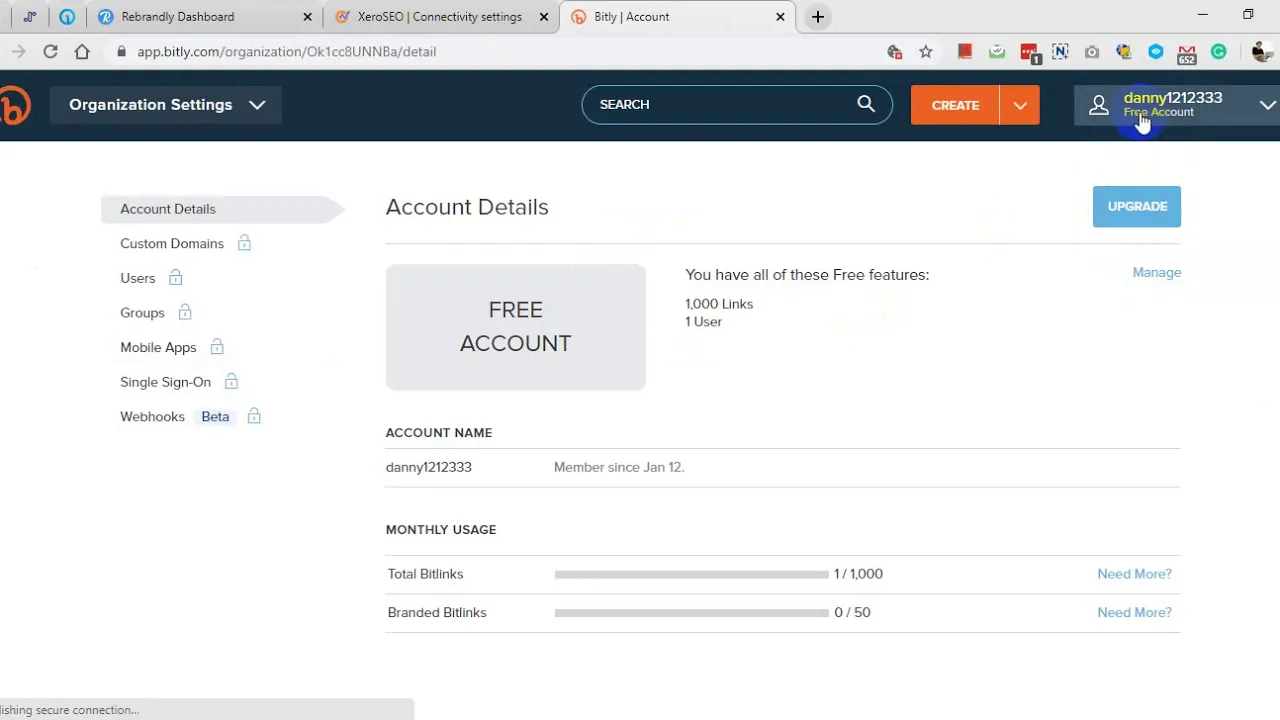This screenshot has height=720, width=1280.
Task: Open Webhooks settings
Action: pos(152,416)
